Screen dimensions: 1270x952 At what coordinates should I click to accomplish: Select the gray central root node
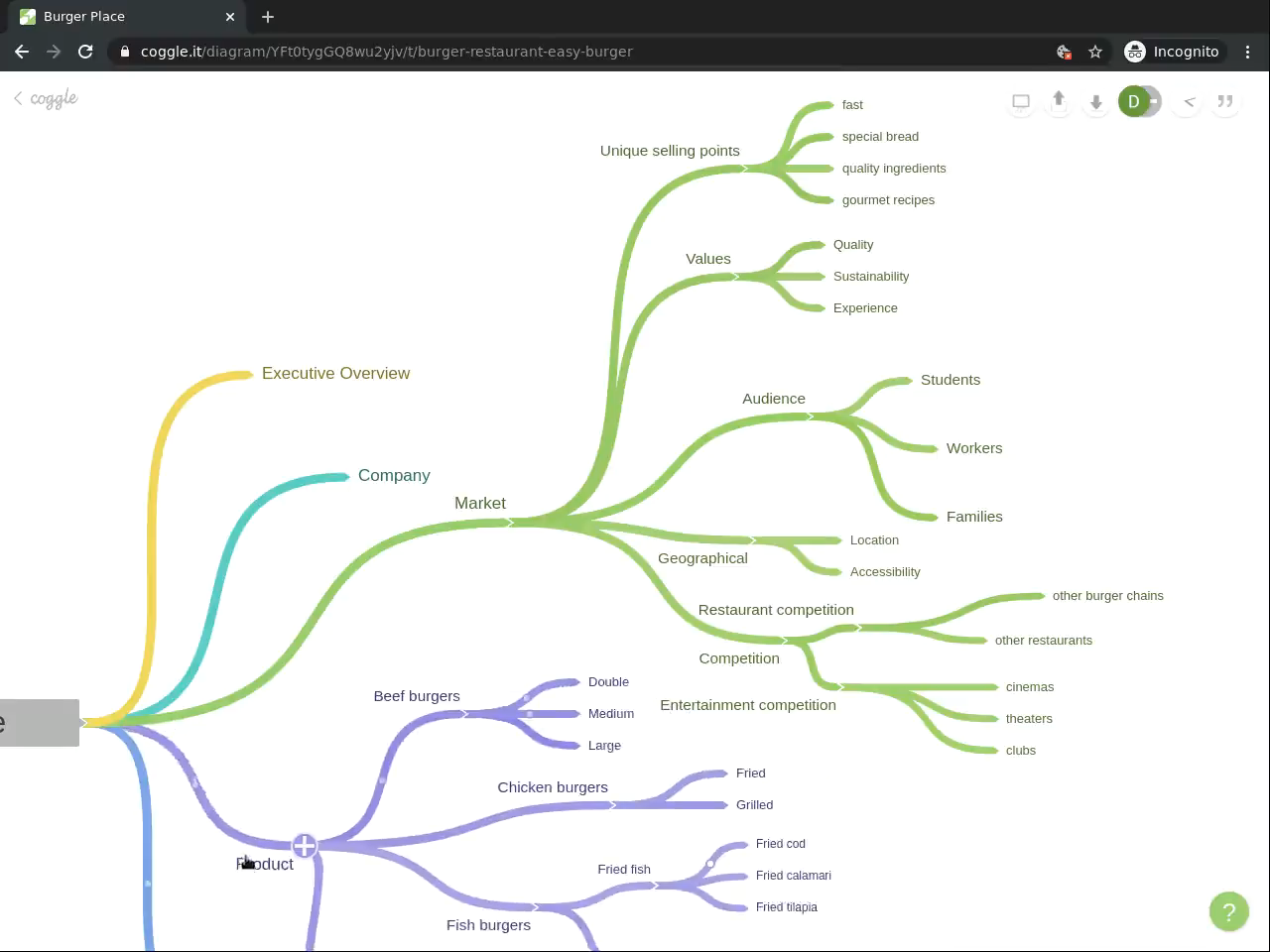point(40,723)
